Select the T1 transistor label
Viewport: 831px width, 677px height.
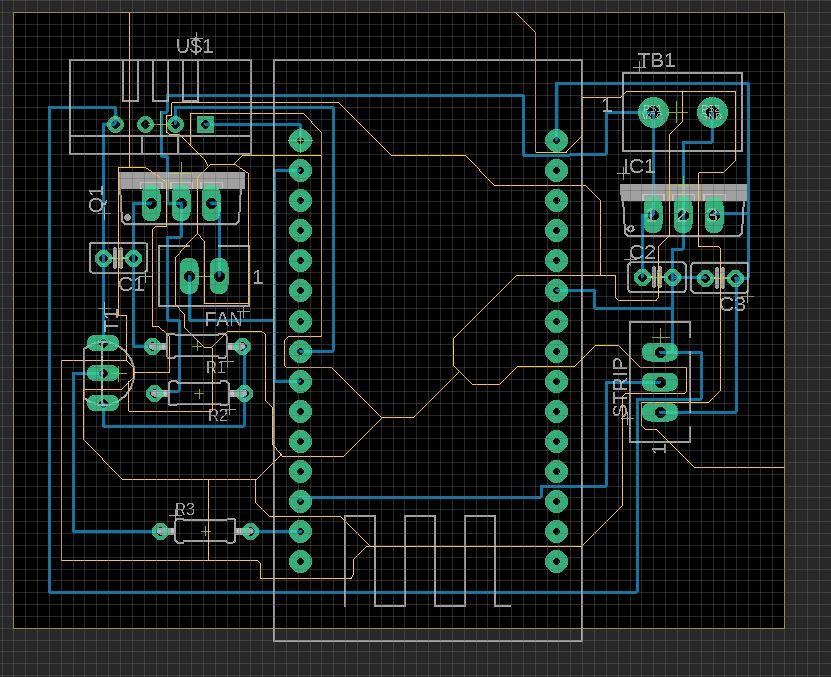[x=112, y=320]
